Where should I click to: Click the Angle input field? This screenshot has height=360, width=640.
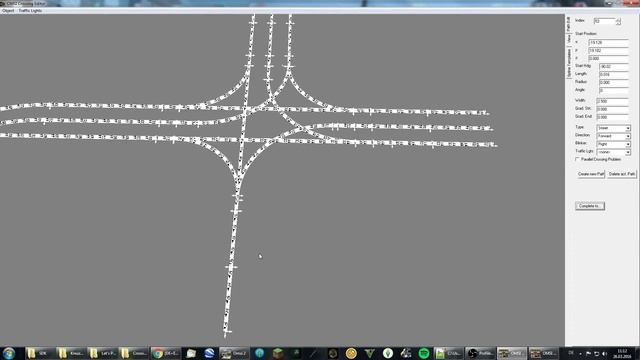614,90
